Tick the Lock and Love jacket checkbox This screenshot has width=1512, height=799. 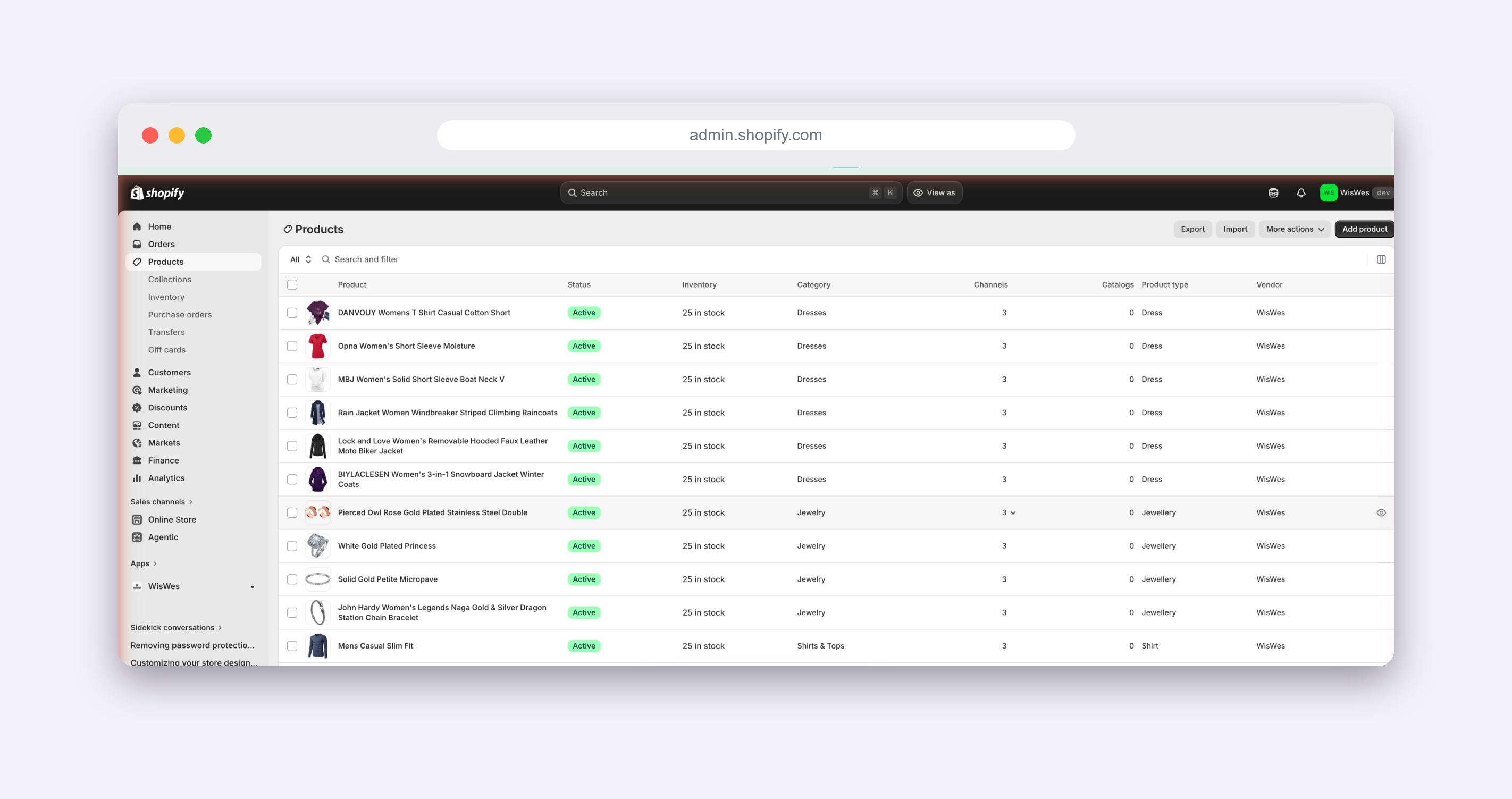pyautogui.click(x=292, y=446)
